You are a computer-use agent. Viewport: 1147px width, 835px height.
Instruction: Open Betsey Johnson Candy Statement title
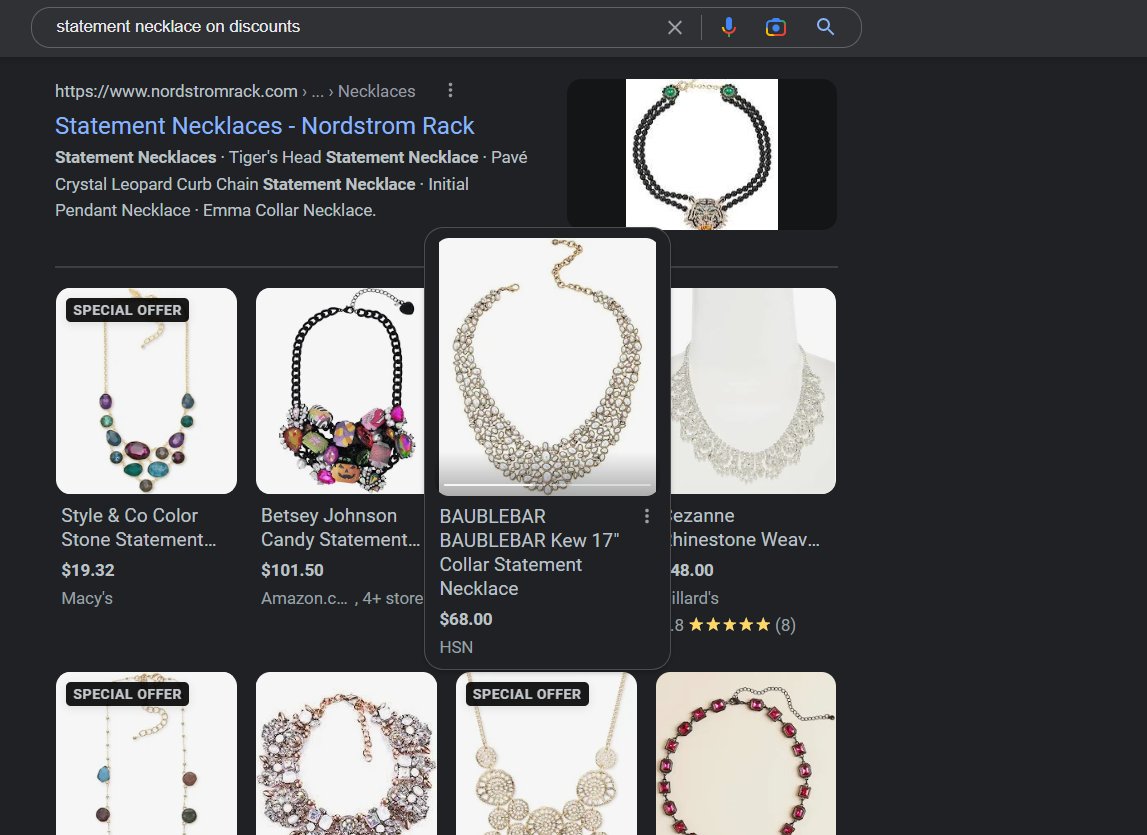click(x=341, y=528)
